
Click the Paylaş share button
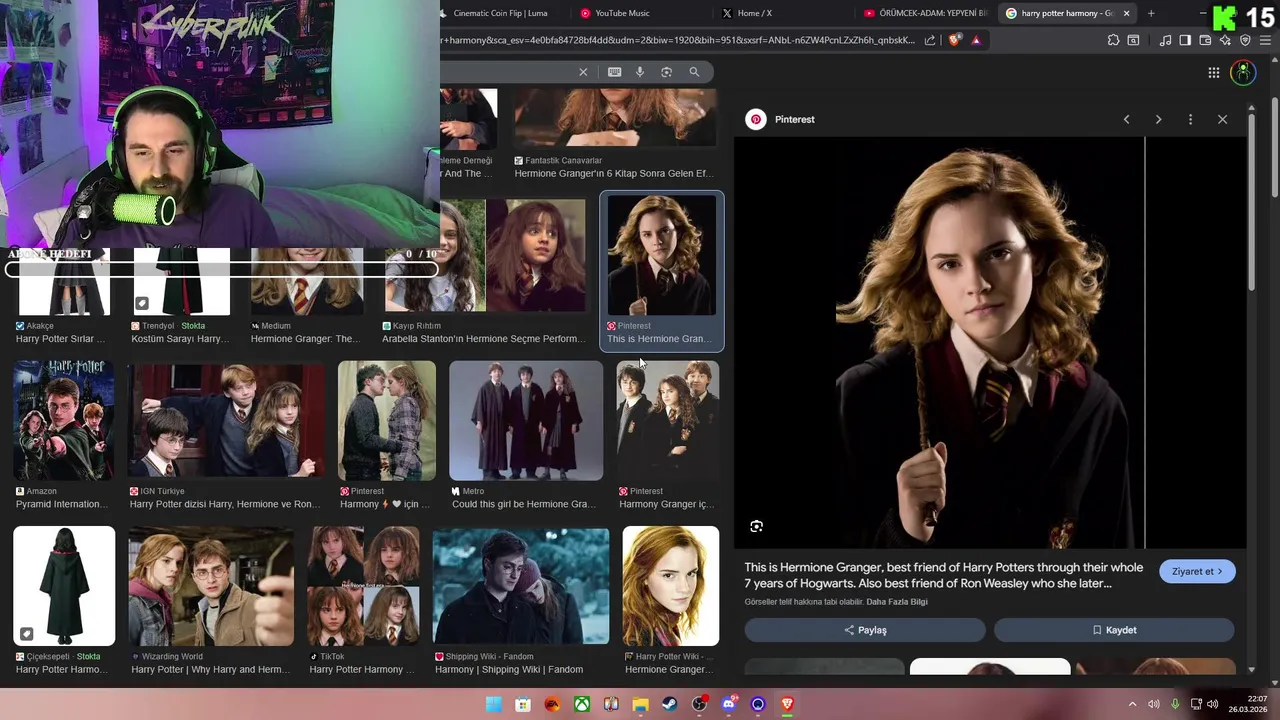pyautogui.click(x=865, y=630)
